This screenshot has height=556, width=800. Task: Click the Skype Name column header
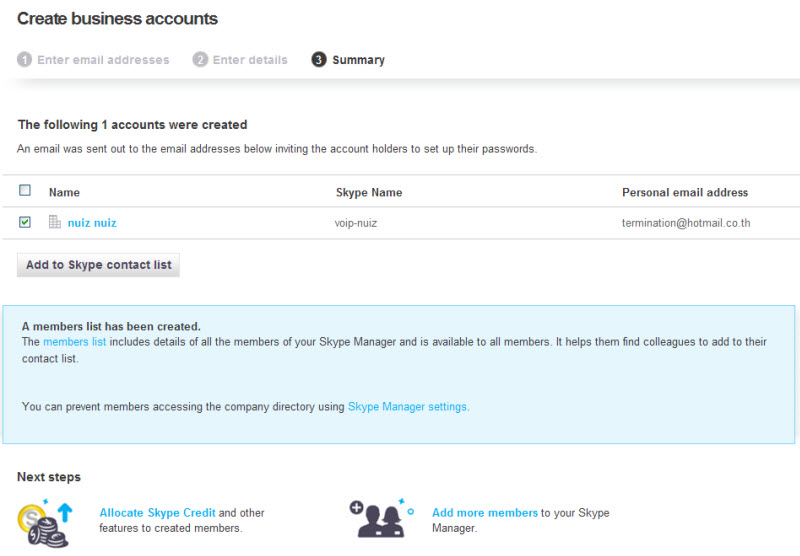click(369, 192)
